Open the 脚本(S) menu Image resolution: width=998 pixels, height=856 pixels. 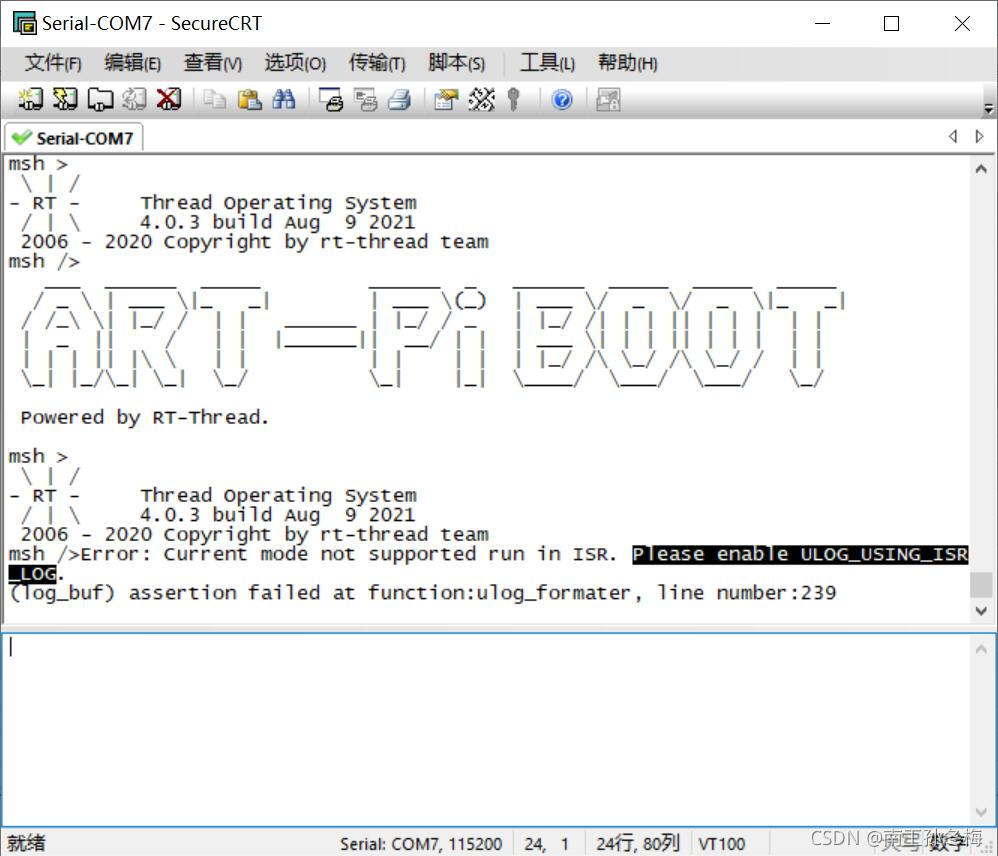[x=456, y=63]
